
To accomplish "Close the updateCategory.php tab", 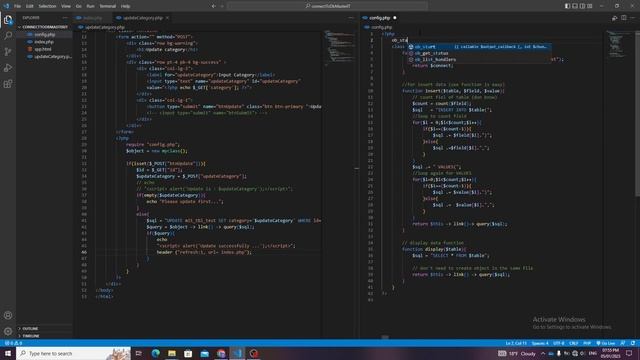I will coord(167,18).
